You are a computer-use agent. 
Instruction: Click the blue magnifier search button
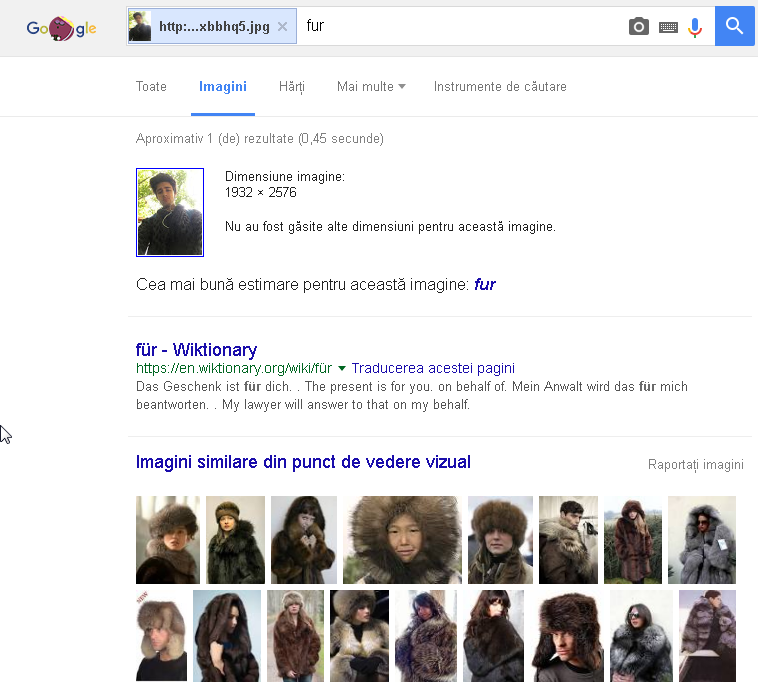(734, 26)
